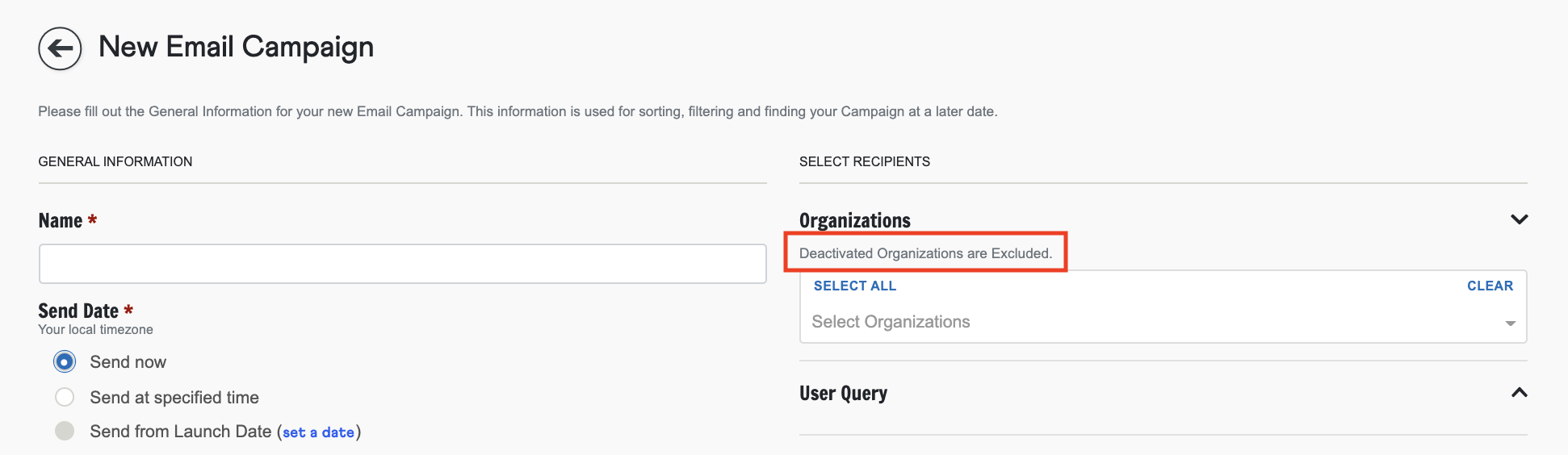Open the set a date link

tap(318, 432)
